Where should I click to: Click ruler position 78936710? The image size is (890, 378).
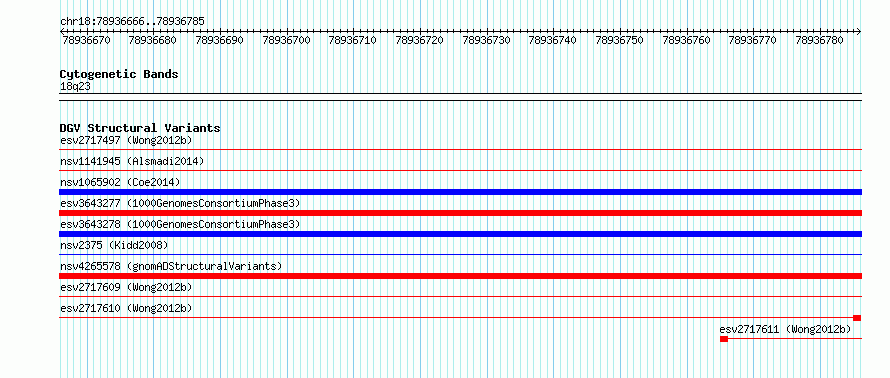(x=352, y=40)
